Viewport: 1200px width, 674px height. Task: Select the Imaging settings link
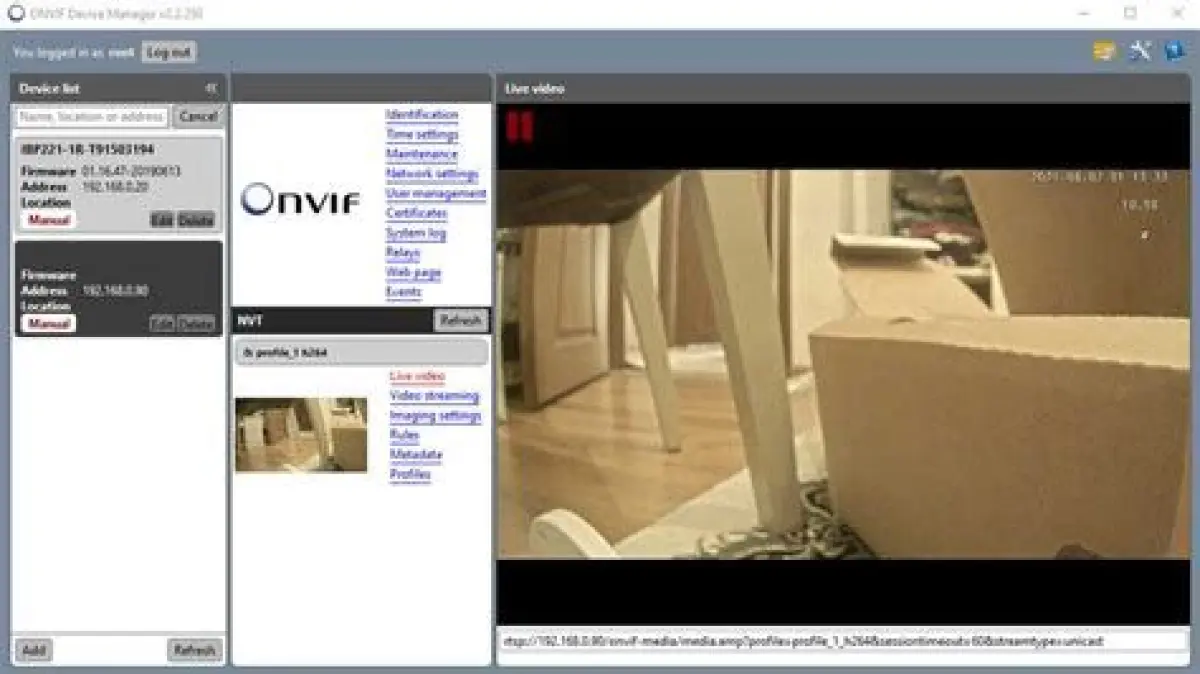point(435,416)
